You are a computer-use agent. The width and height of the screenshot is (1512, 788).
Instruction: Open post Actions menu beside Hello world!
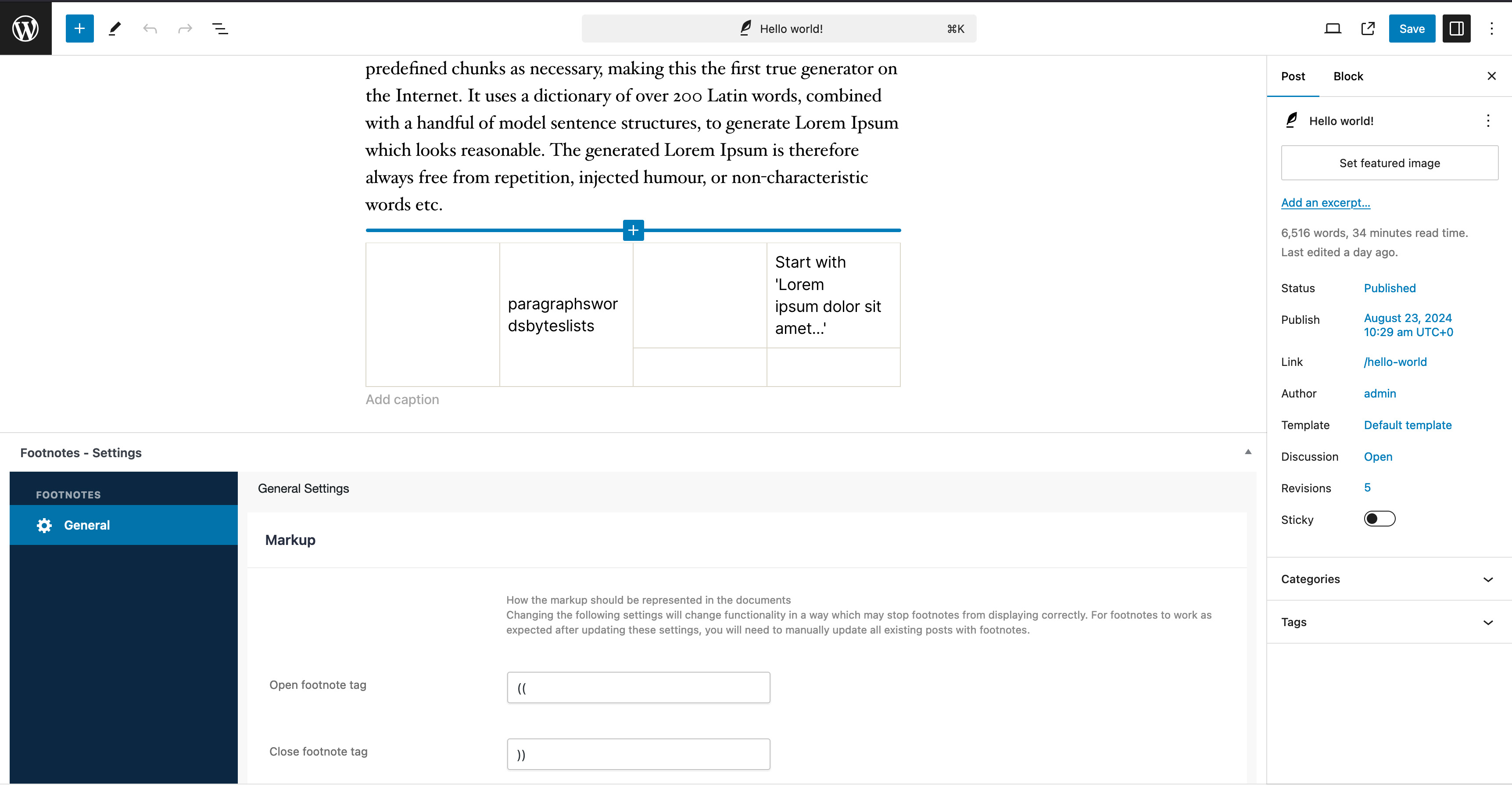1488,121
